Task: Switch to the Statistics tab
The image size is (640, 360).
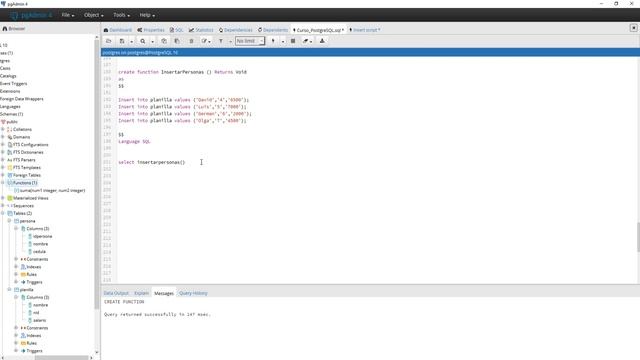Action: coord(201,30)
